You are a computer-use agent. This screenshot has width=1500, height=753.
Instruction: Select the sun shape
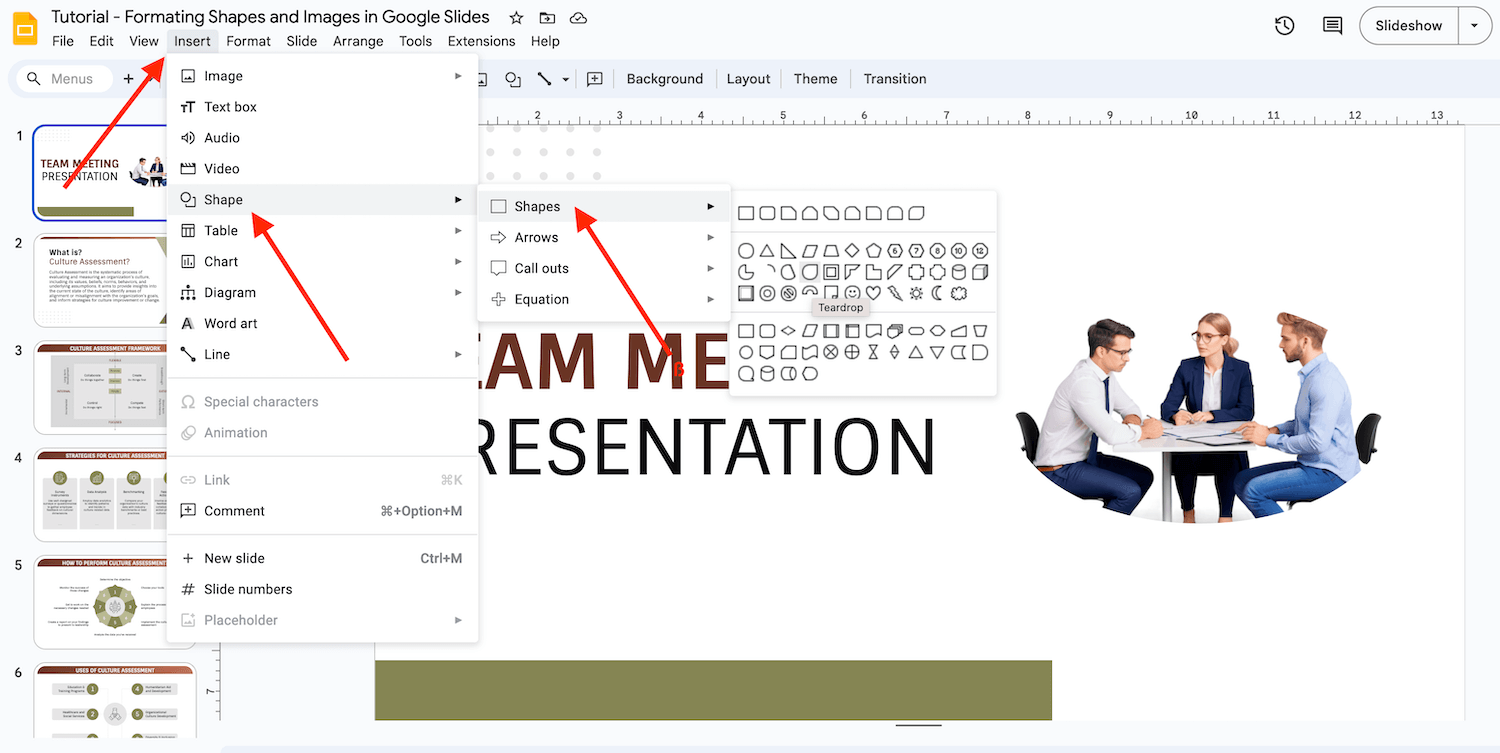click(x=915, y=293)
